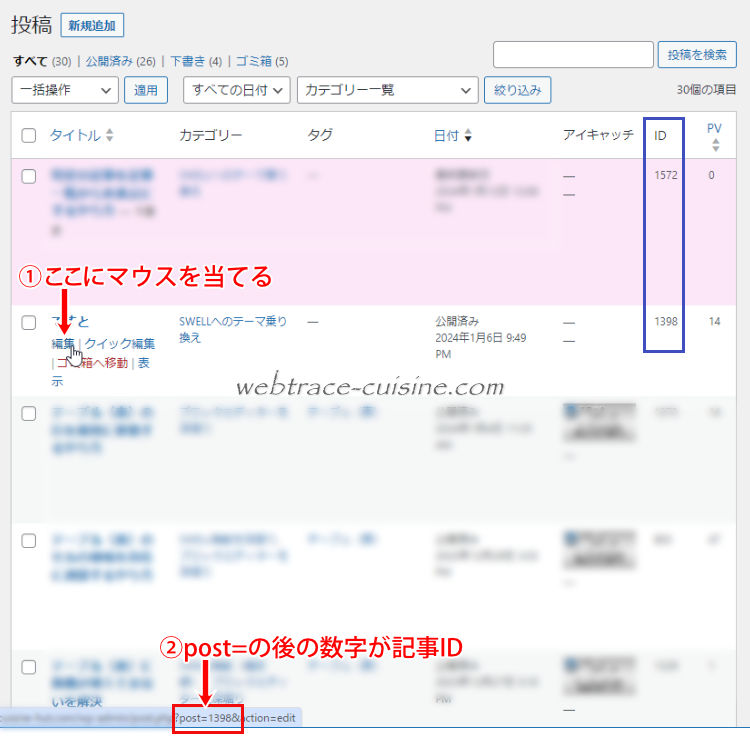Check the checkbox of the last post row

(x=29, y=667)
